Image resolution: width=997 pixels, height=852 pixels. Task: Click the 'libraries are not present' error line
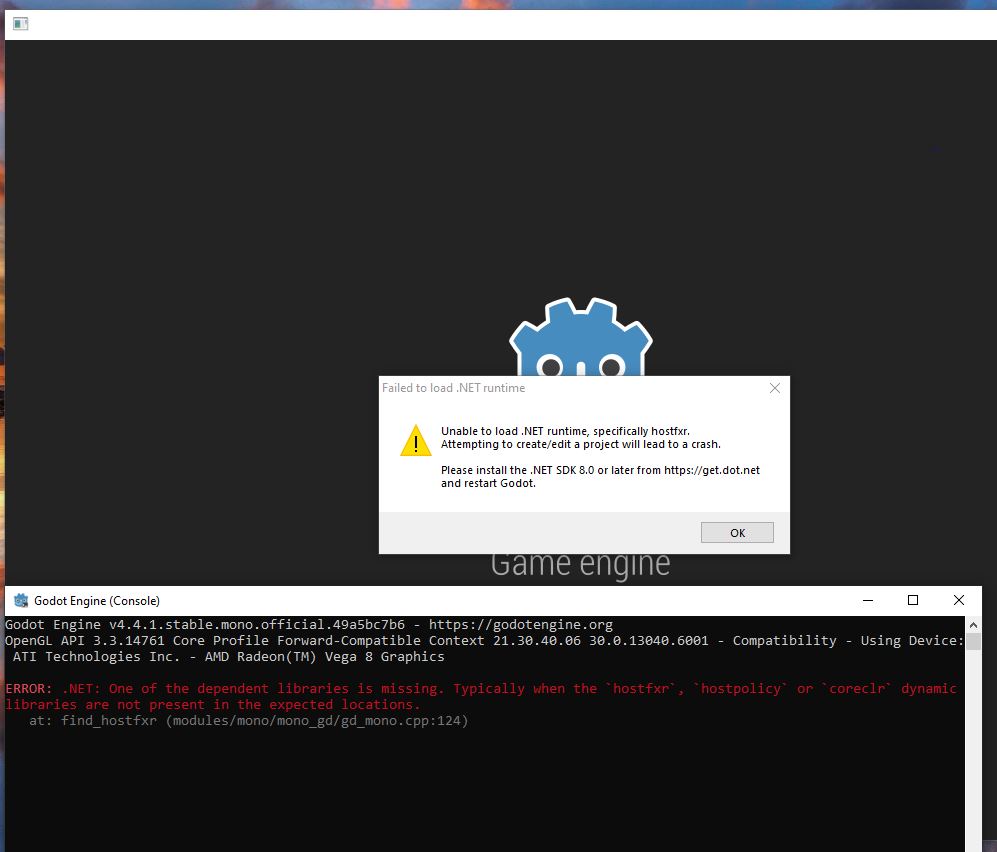click(212, 704)
